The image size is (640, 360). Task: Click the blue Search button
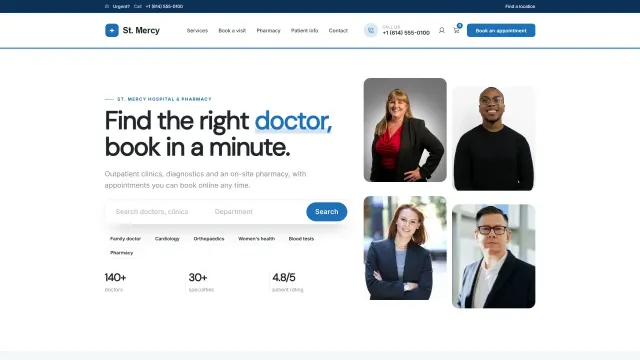(327, 212)
